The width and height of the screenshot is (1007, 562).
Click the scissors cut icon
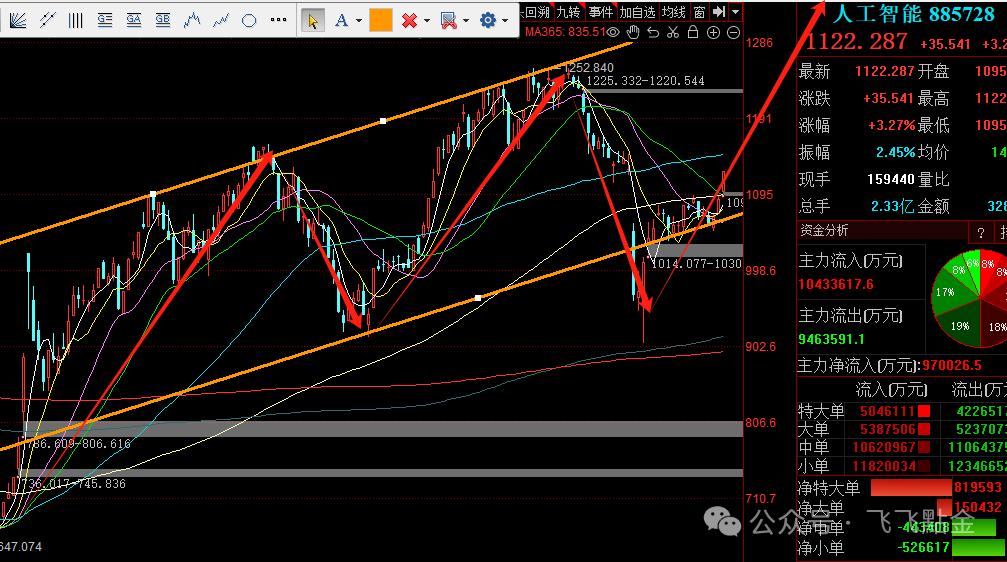[673, 32]
